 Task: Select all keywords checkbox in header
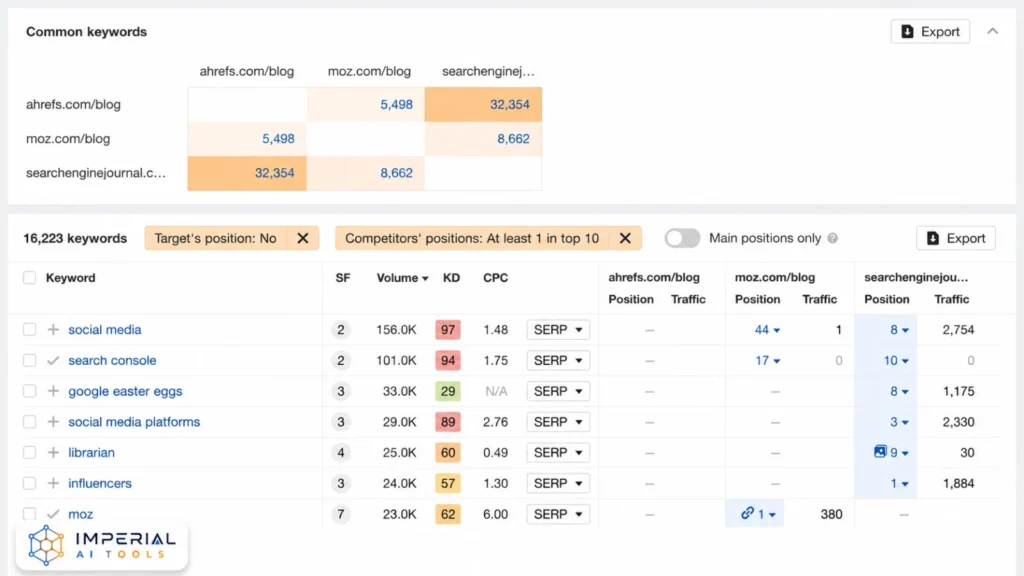pos(29,278)
